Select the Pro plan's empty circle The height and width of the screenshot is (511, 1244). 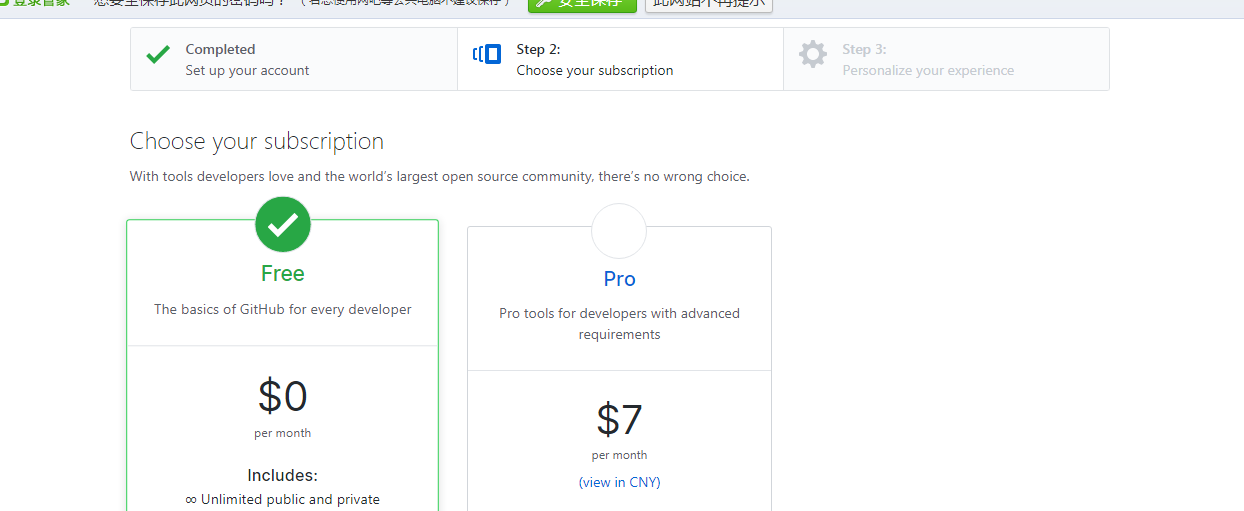click(x=619, y=231)
